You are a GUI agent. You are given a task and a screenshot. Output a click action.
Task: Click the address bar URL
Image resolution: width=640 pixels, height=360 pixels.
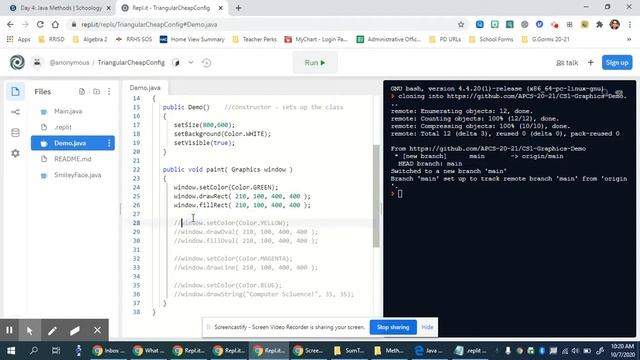149,24
